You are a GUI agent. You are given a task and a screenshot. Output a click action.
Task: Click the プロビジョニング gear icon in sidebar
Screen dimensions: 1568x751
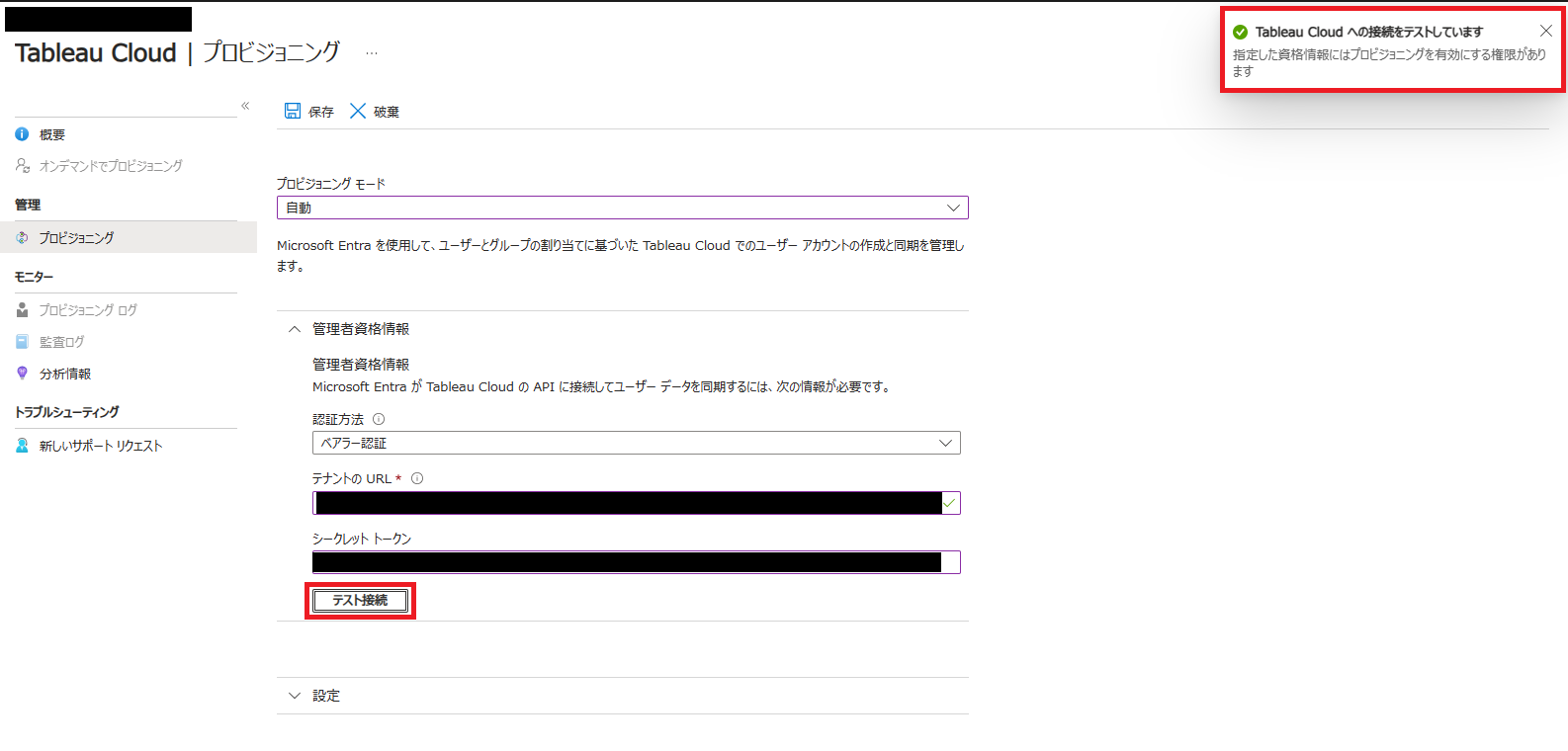tap(22, 238)
